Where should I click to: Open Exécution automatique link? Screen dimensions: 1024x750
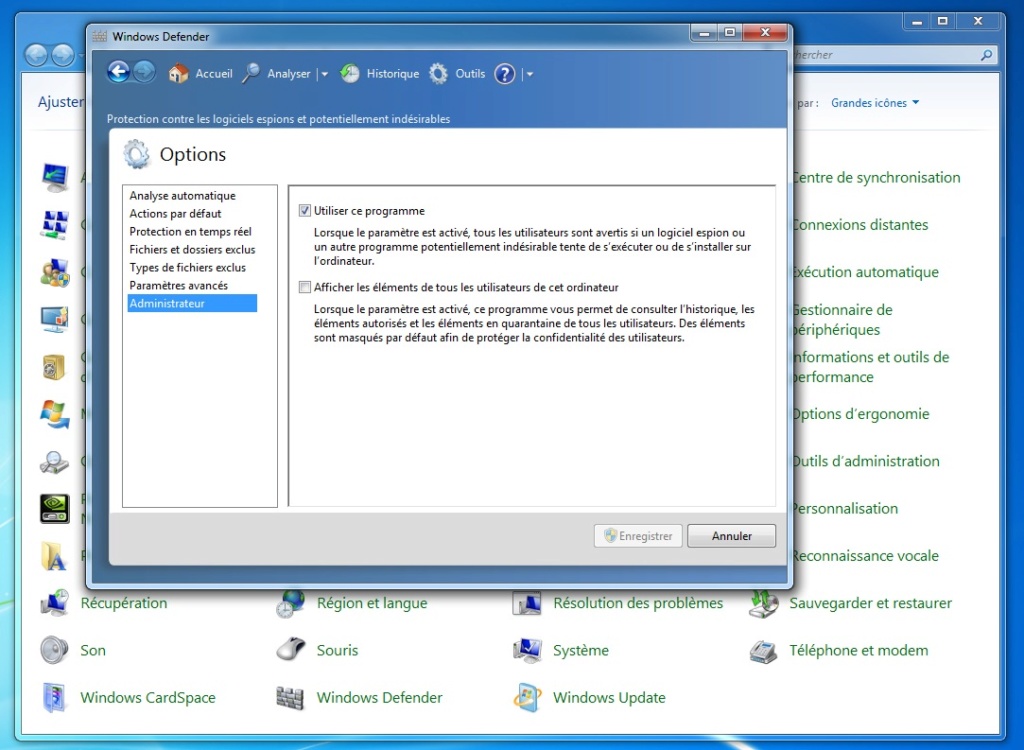(866, 272)
